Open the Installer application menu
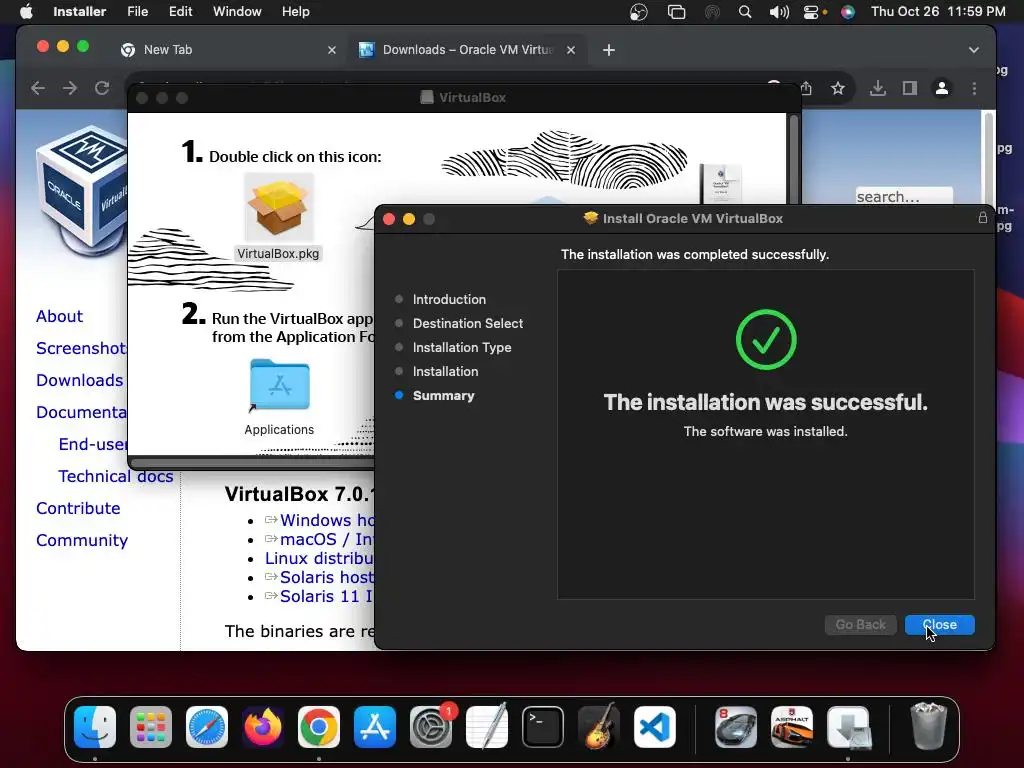Image resolution: width=1024 pixels, height=768 pixels. [x=79, y=12]
